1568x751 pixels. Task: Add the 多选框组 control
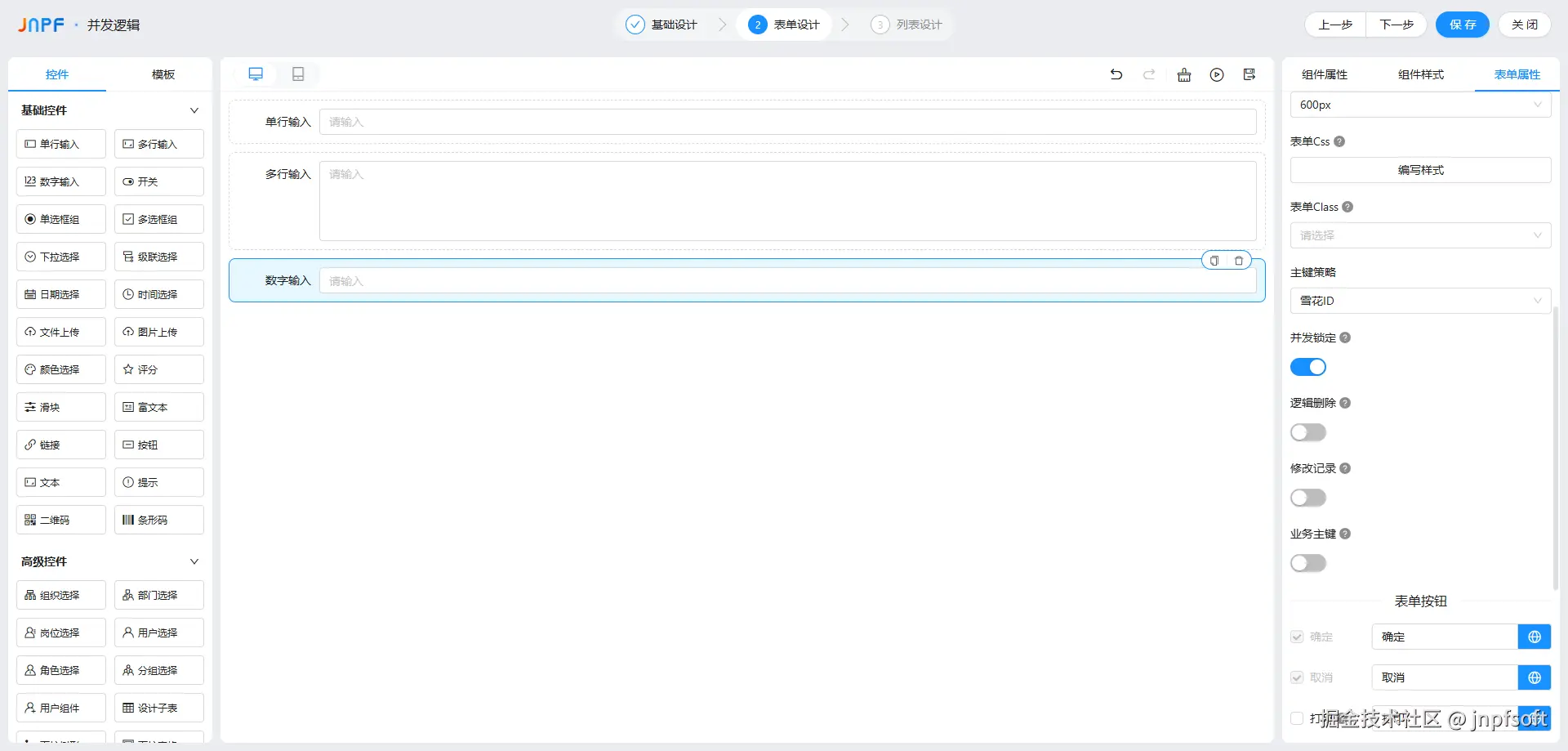pos(159,219)
